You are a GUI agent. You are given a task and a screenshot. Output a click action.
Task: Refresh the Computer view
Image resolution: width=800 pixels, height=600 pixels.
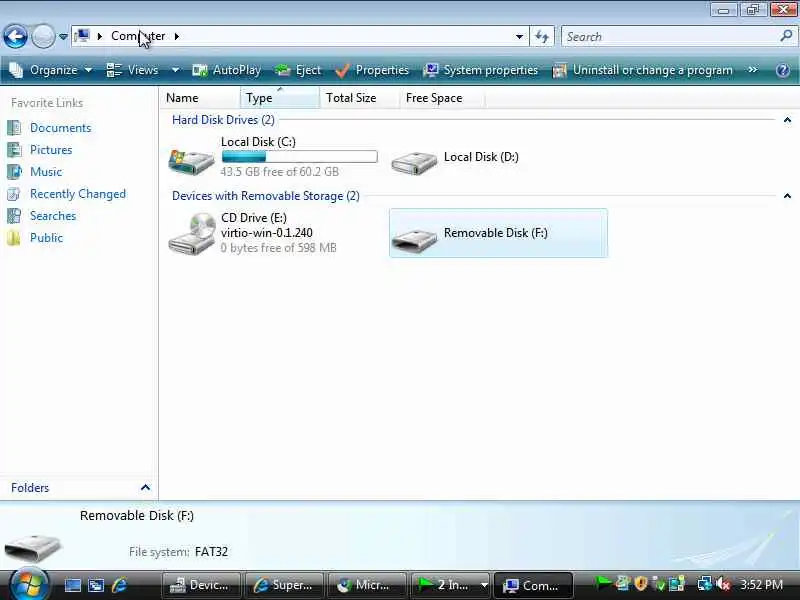coord(542,37)
